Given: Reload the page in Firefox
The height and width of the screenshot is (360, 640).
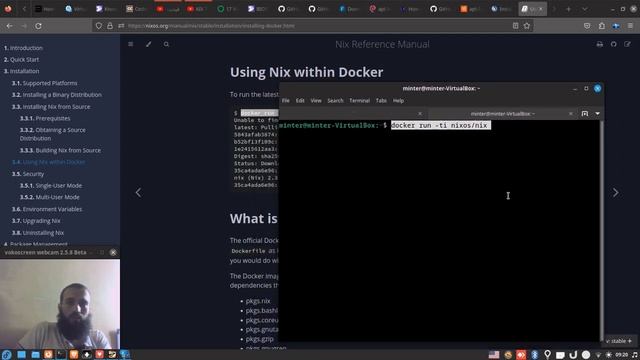Looking at the screenshot, I should (x=38, y=26).
